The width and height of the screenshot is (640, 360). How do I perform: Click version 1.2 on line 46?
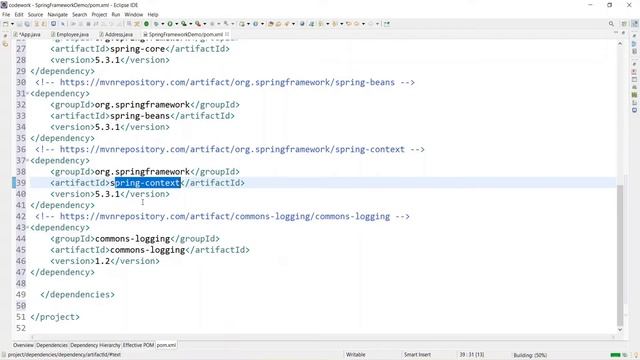click(x=102, y=261)
